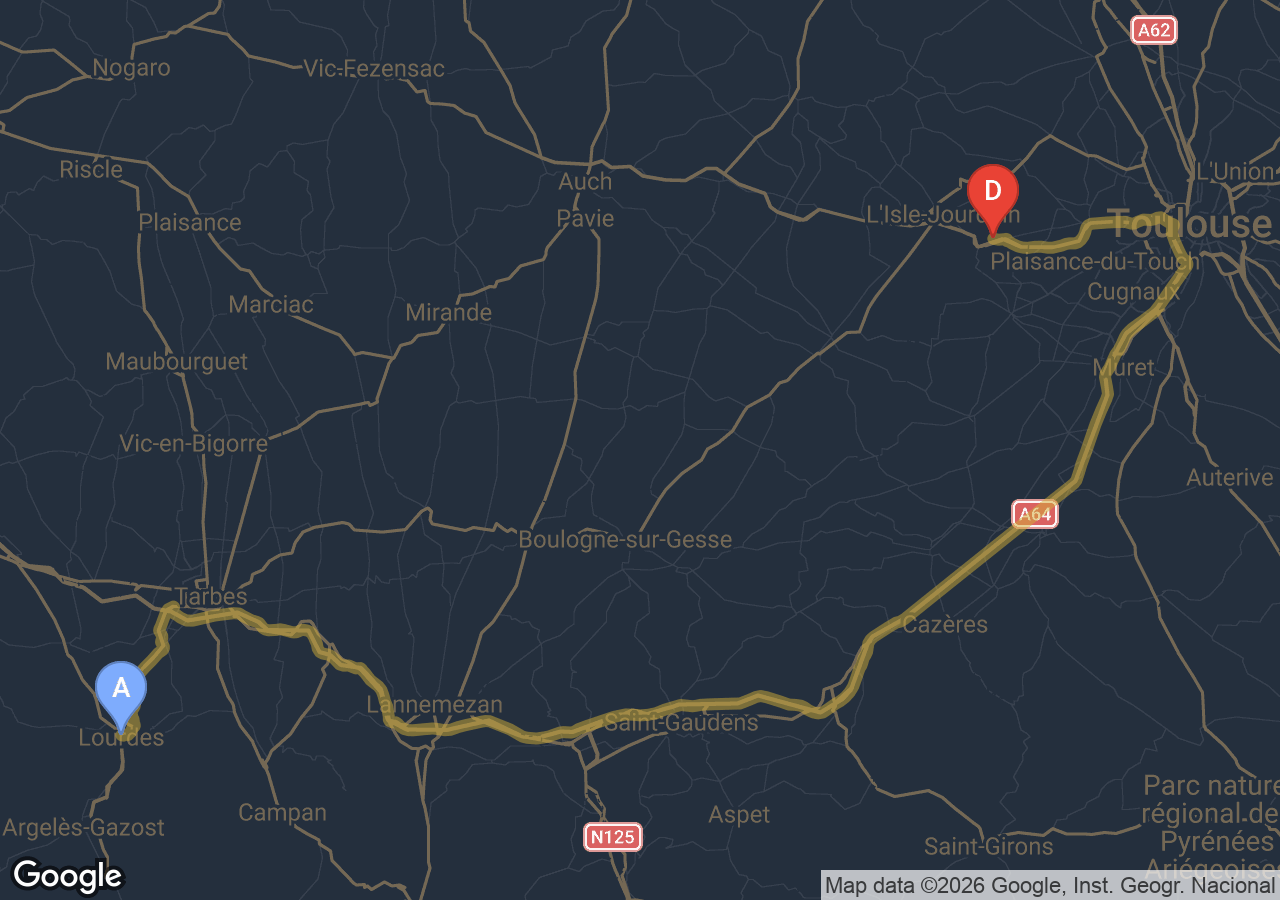The height and width of the screenshot is (900, 1280).
Task: Click the Cazères town label
Action: pos(945,625)
